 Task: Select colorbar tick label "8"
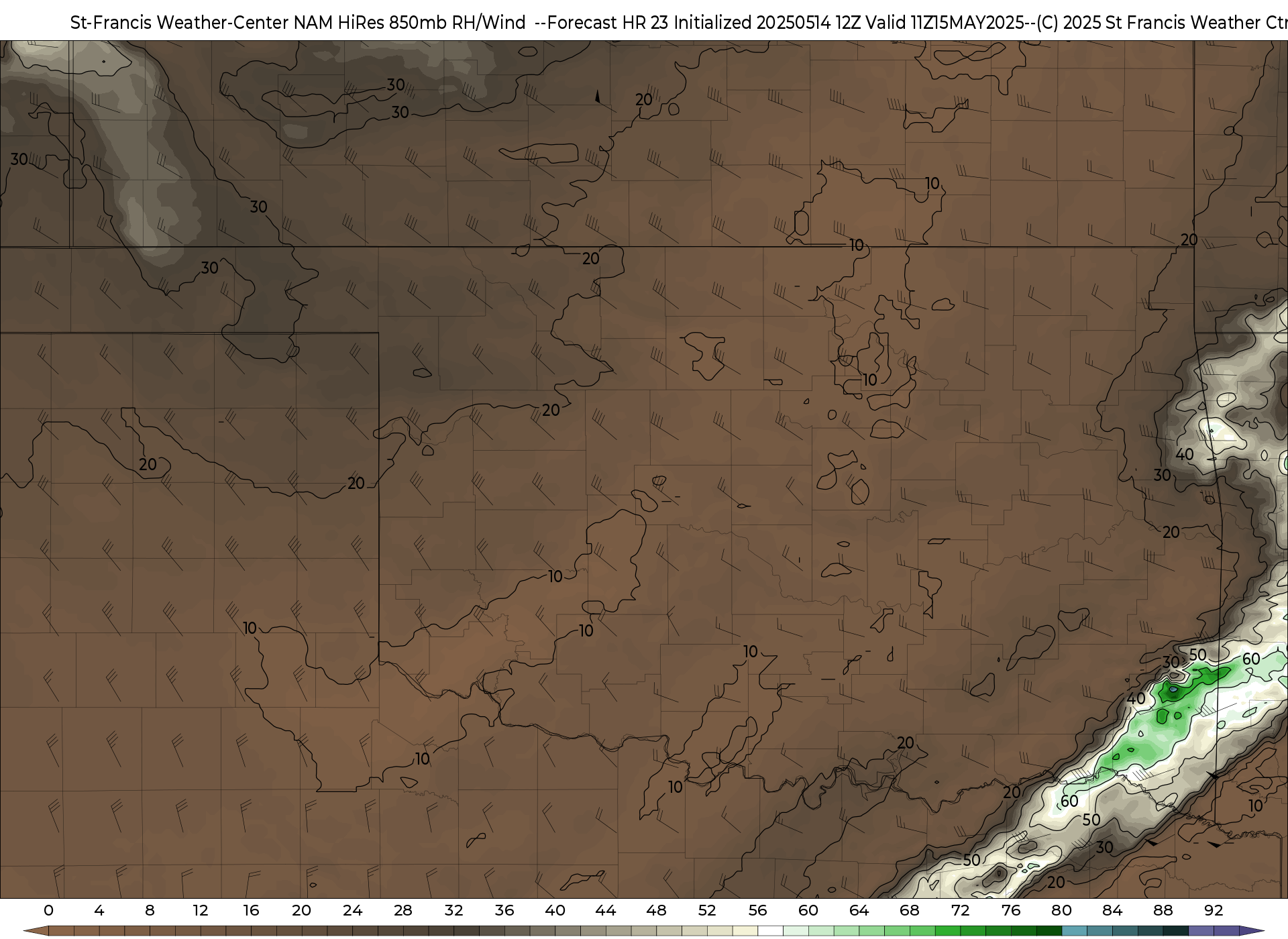click(x=150, y=911)
